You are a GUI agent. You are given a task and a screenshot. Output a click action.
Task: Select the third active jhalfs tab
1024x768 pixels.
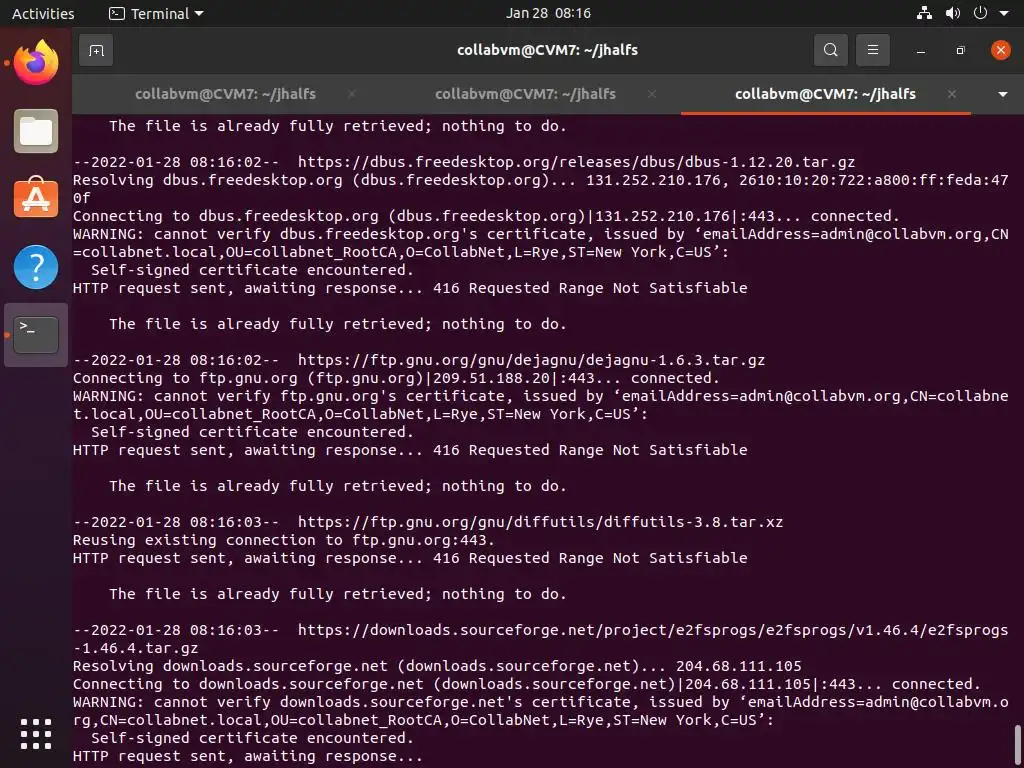(825, 94)
